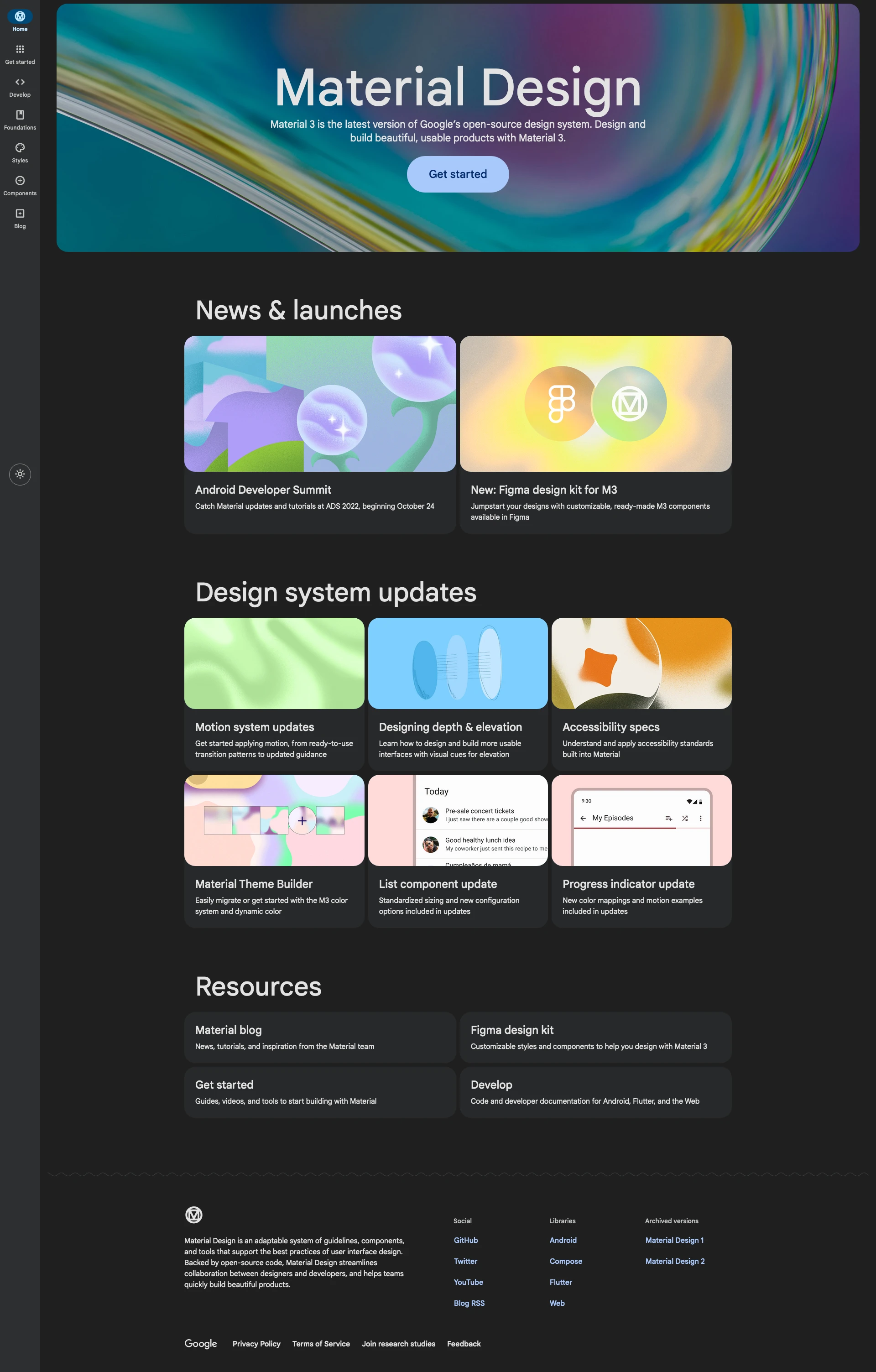Image resolution: width=876 pixels, height=1372 pixels.
Task: Open the Privacy Policy link
Action: point(256,1344)
